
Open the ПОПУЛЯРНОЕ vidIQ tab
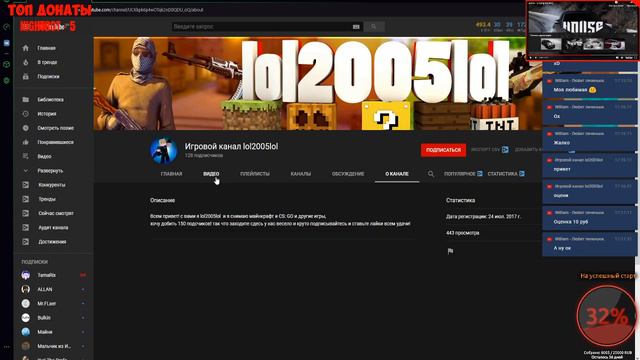tap(463, 174)
